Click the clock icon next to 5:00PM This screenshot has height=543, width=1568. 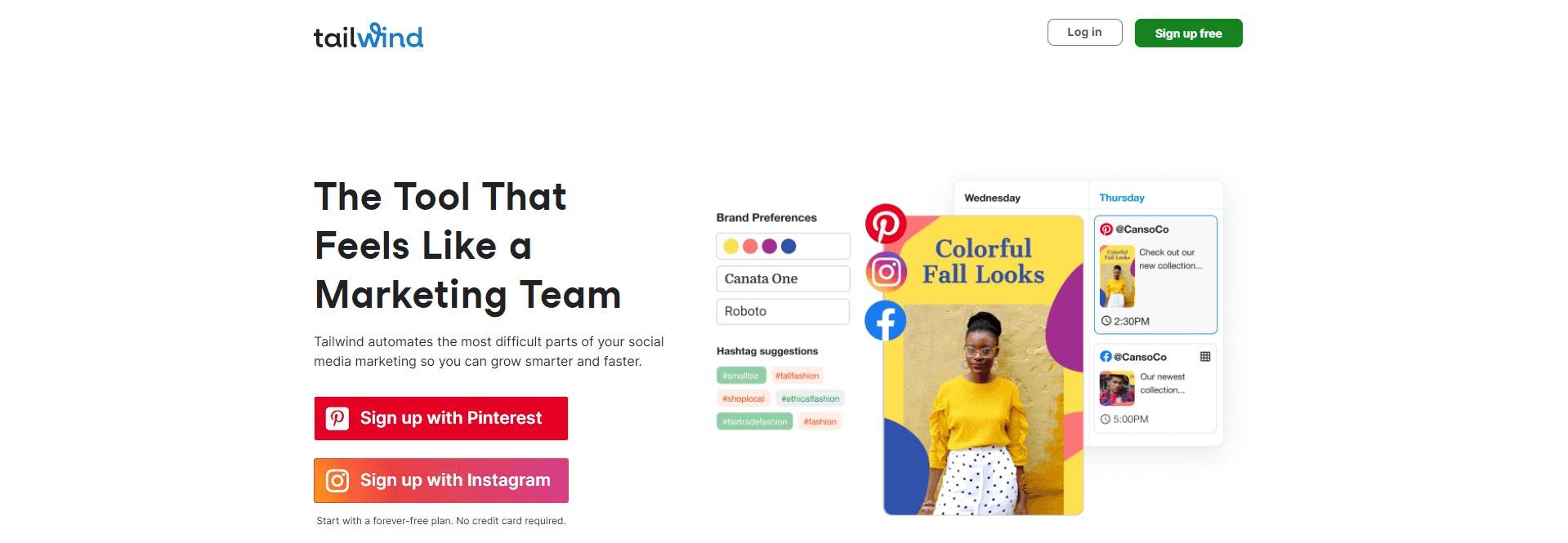[x=1106, y=419]
